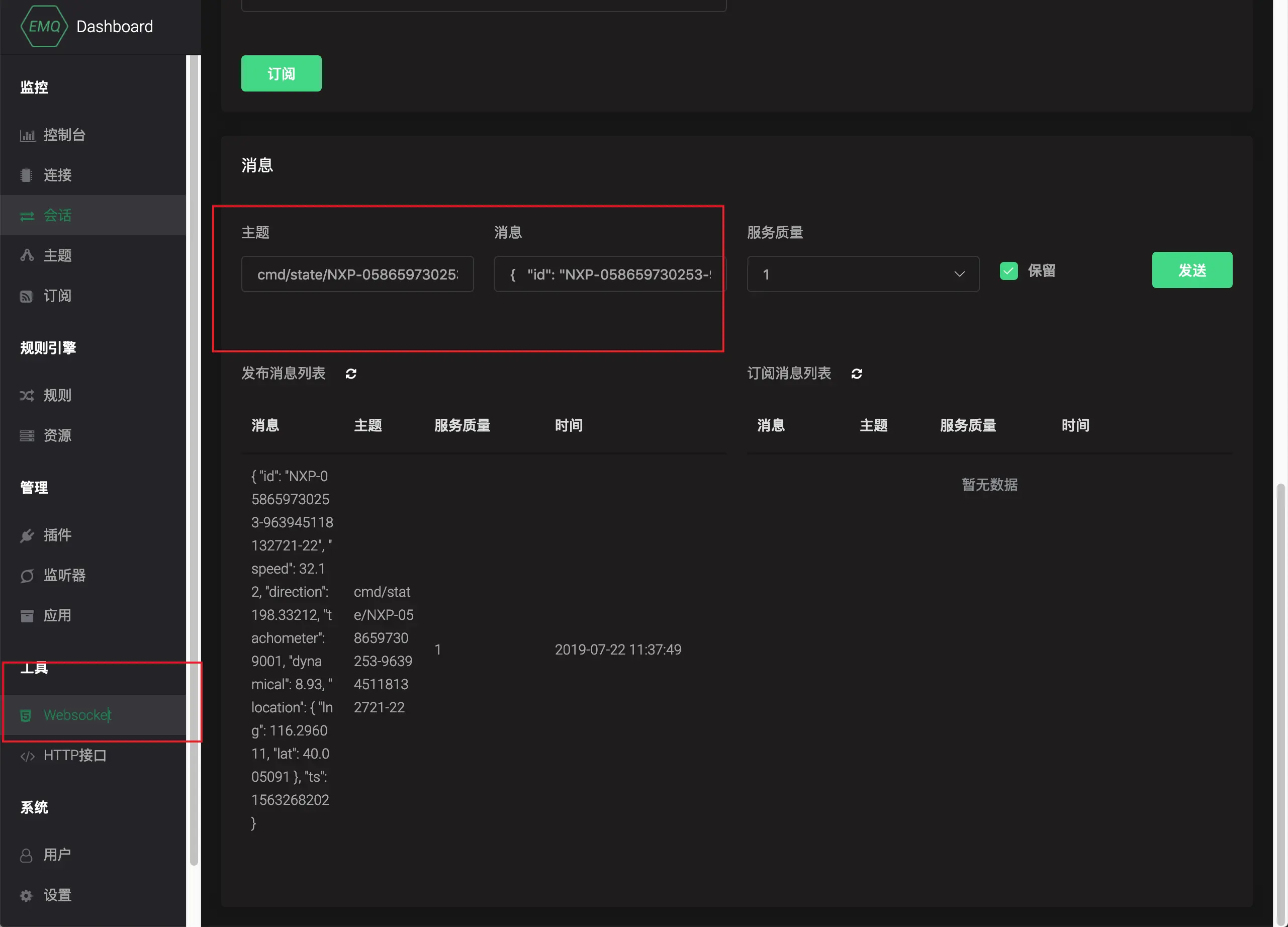Refresh the 发布消息列表 publish list
Image resolution: width=1288 pixels, height=927 pixels.
click(351, 374)
